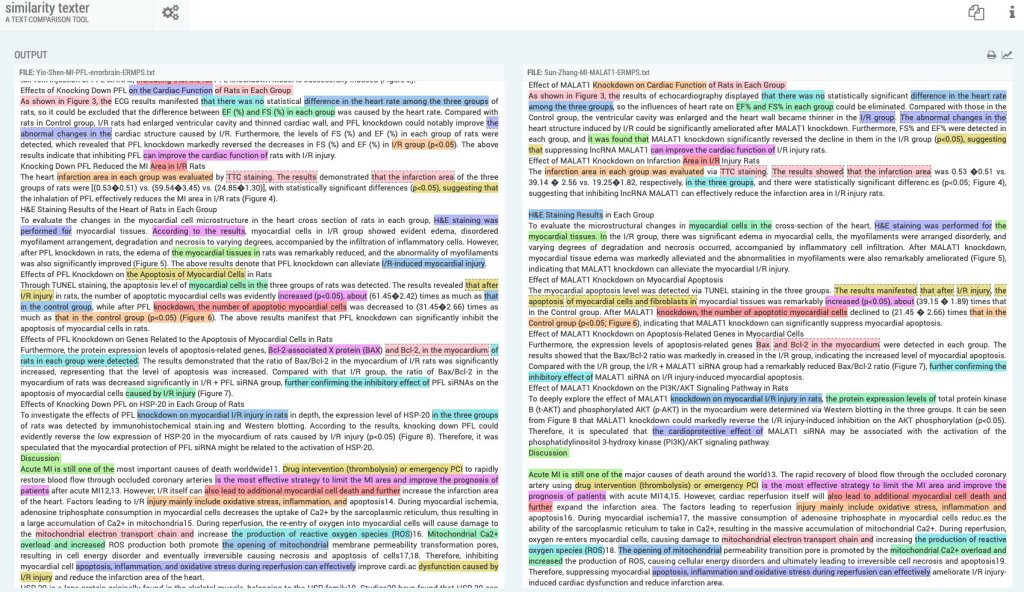Click the new comparison documents icon
1024x592 pixels.
point(975,13)
